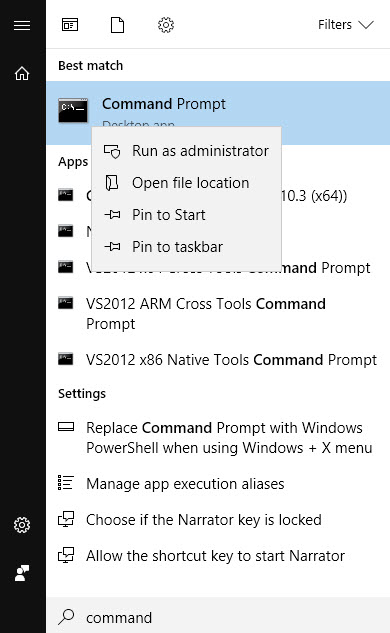Click the Apps section header

tap(73, 162)
